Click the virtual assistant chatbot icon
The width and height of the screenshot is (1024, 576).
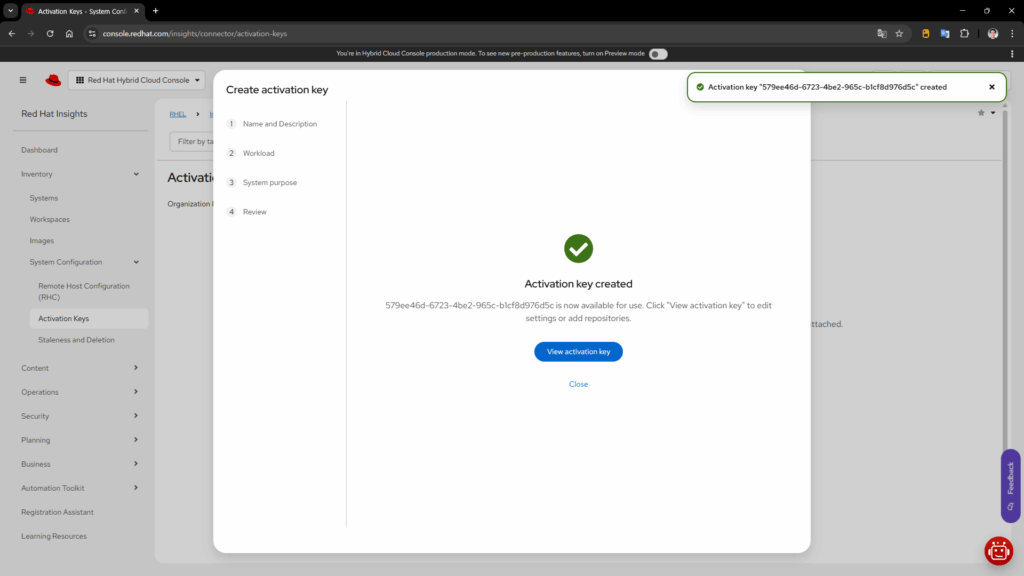click(998, 550)
